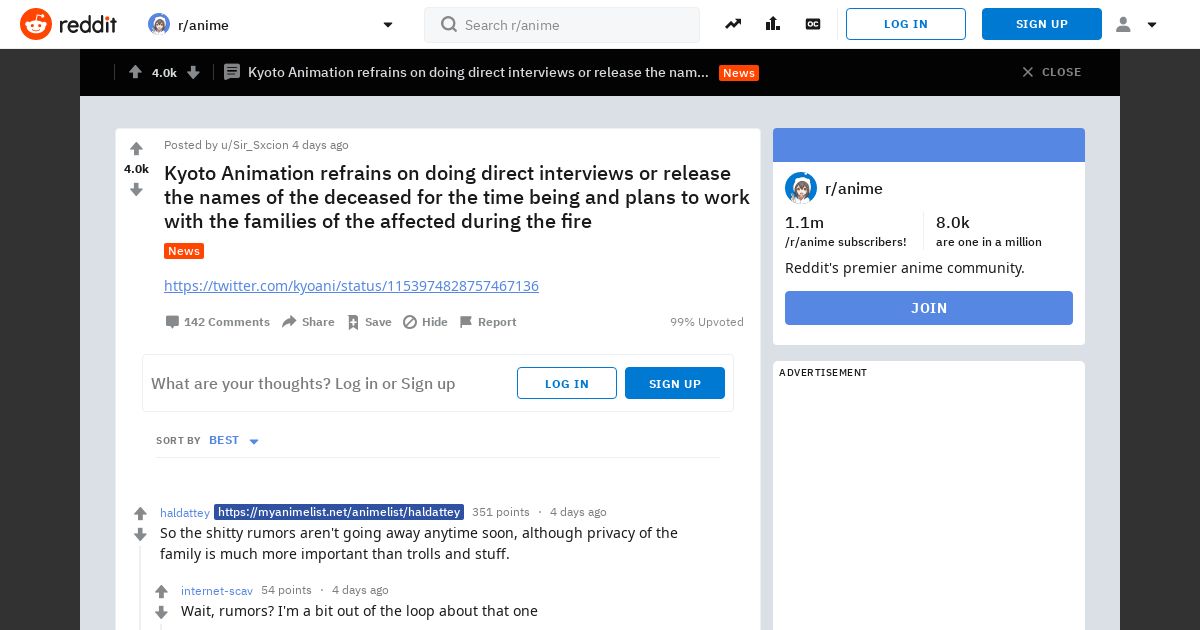Screen dimensions: 1200x630
Task: Save the post
Action: point(369,322)
